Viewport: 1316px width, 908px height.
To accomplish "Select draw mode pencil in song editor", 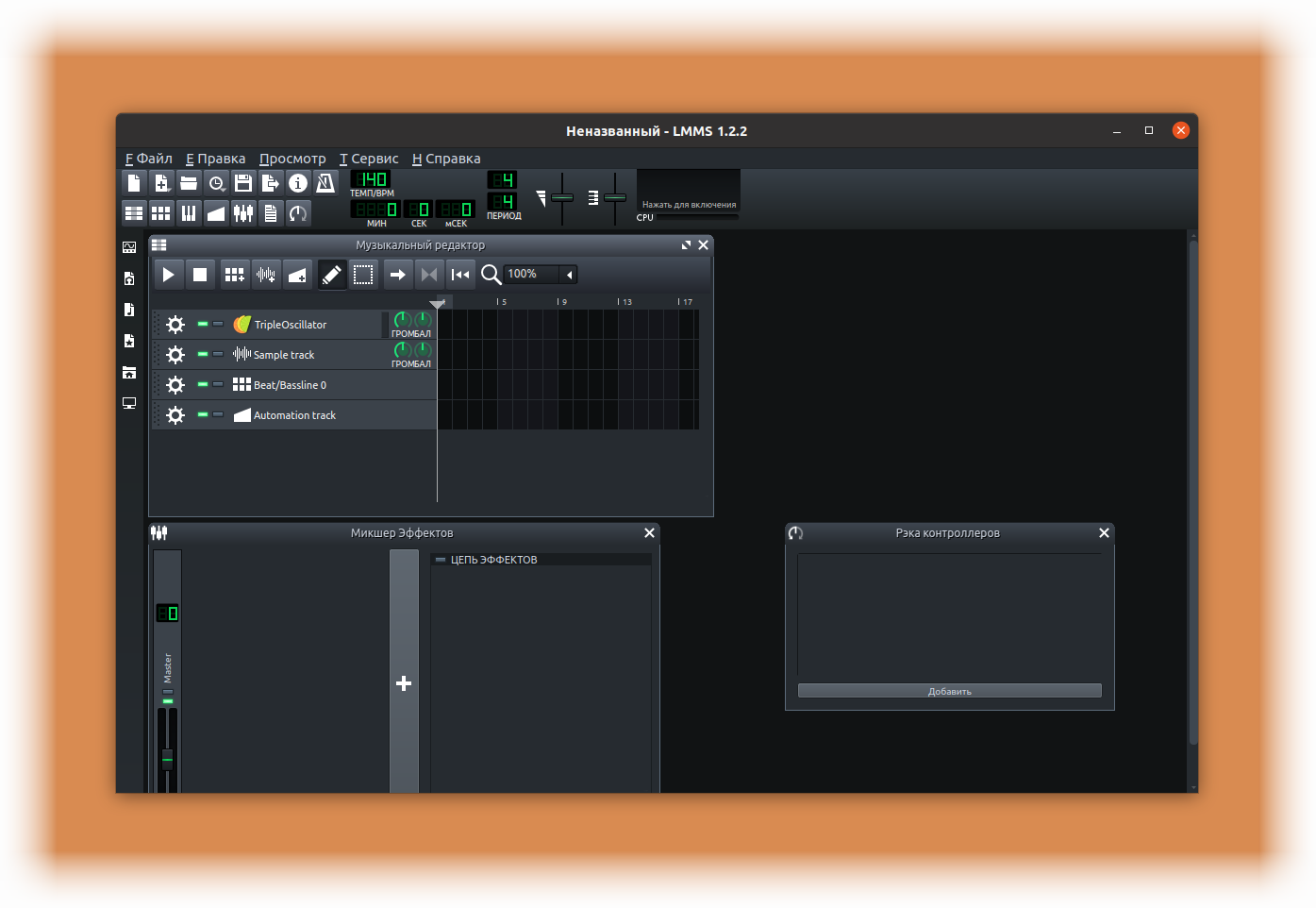I will pos(331,275).
